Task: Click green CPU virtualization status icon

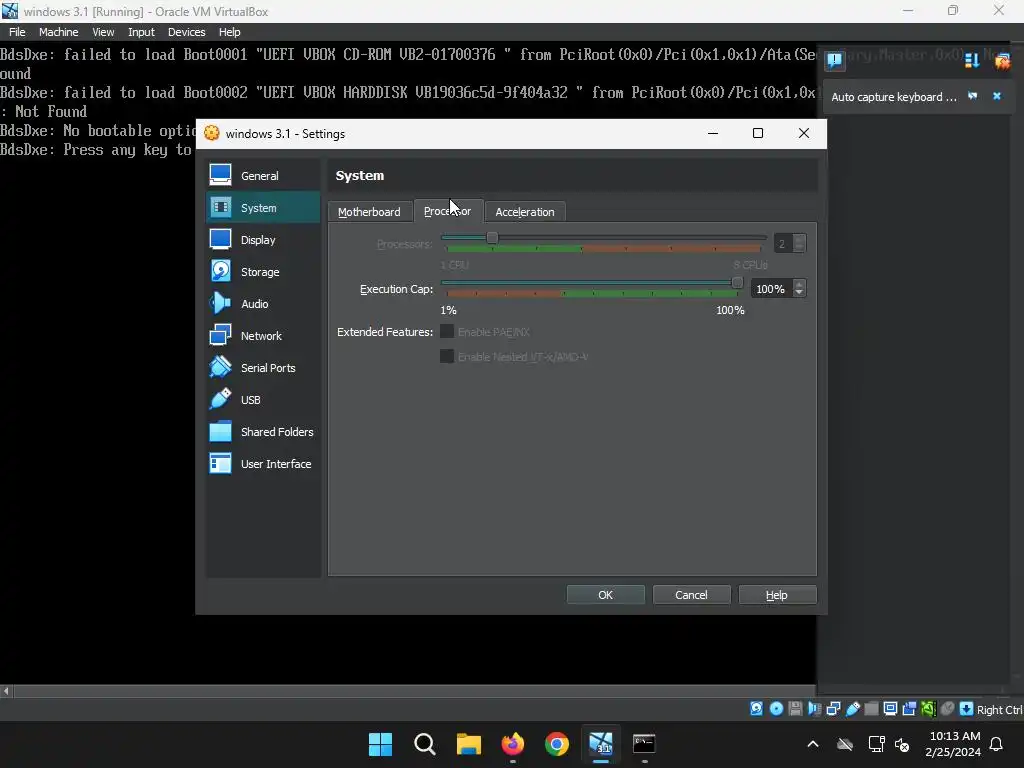Action: (x=928, y=709)
